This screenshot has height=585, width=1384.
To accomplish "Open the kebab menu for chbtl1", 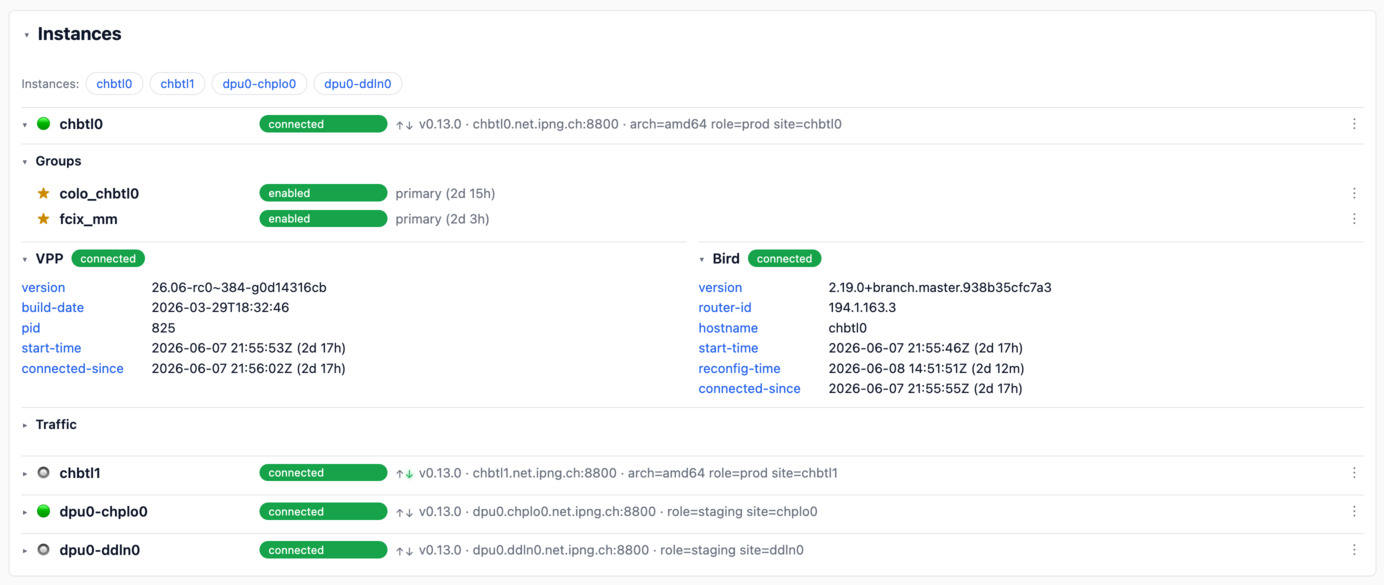I will 1354,473.
